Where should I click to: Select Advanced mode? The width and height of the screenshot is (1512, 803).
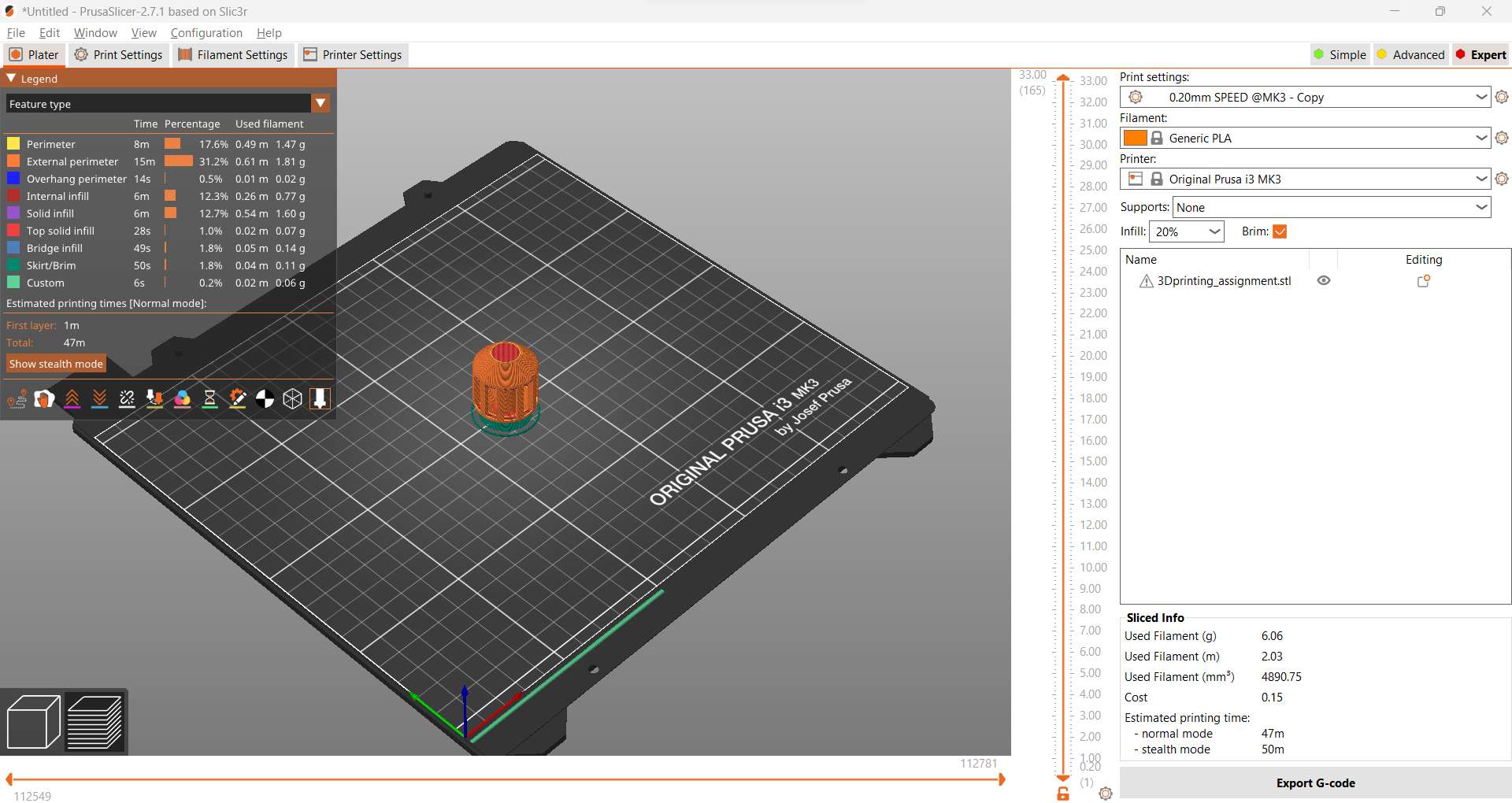1410,54
